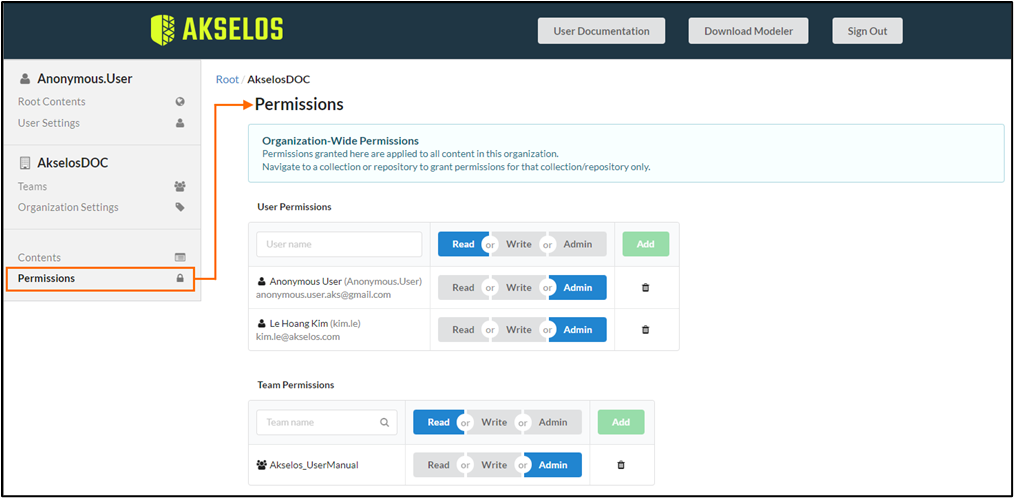
Task: Click the globe icon beside Root Contents
Action: tap(180, 102)
